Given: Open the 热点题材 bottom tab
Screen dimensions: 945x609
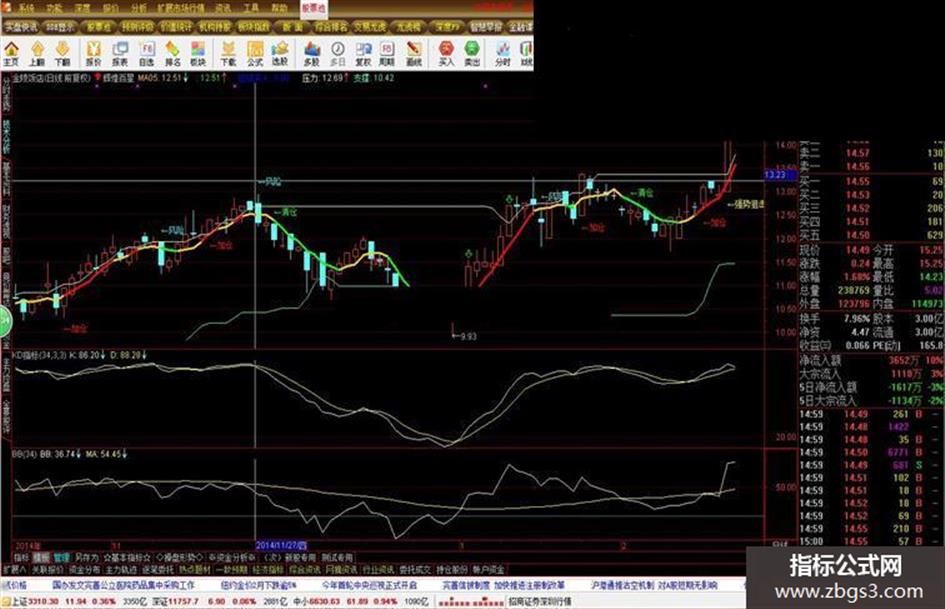Looking at the screenshot, I should (195, 569).
